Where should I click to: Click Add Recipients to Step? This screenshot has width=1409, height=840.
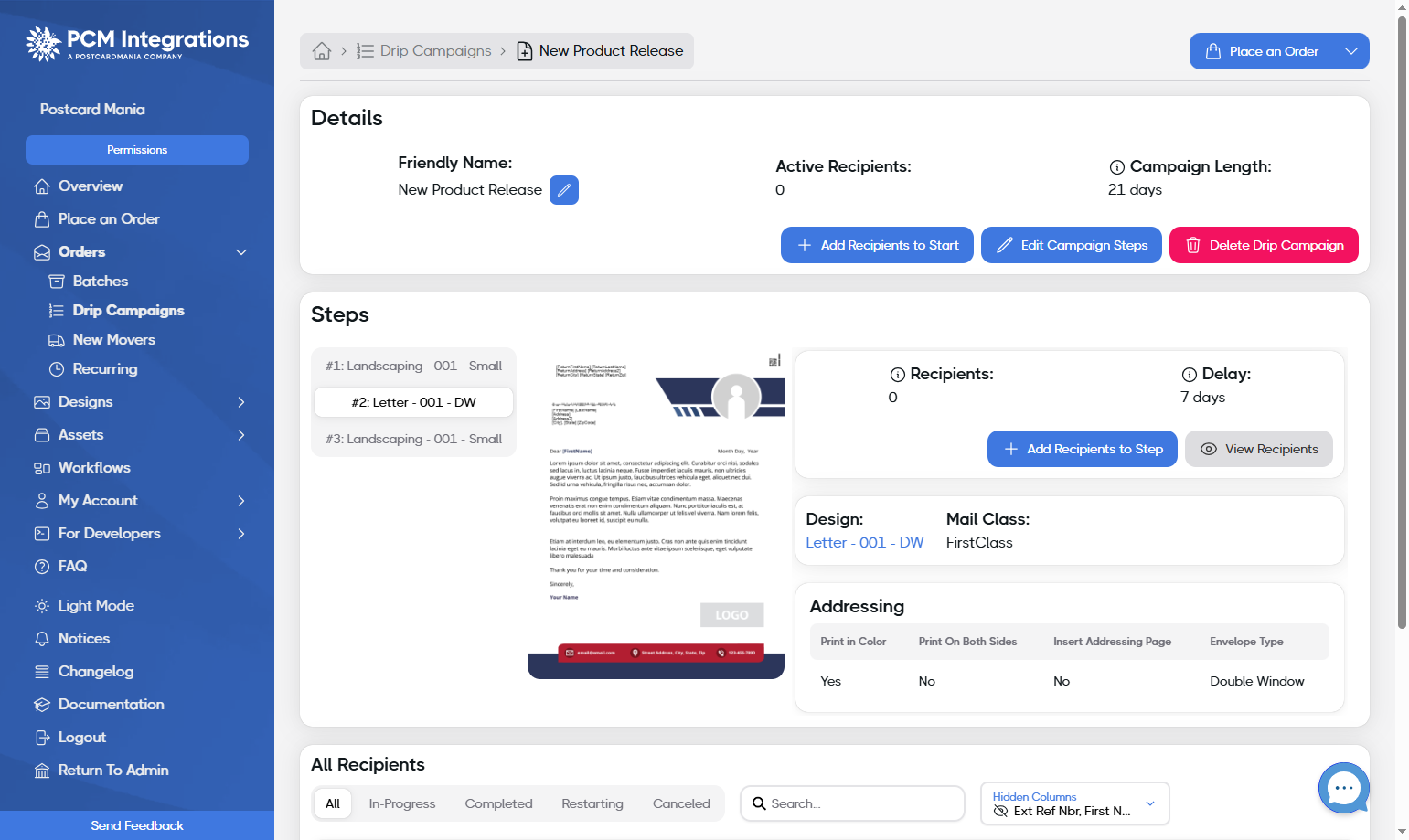[x=1083, y=449]
